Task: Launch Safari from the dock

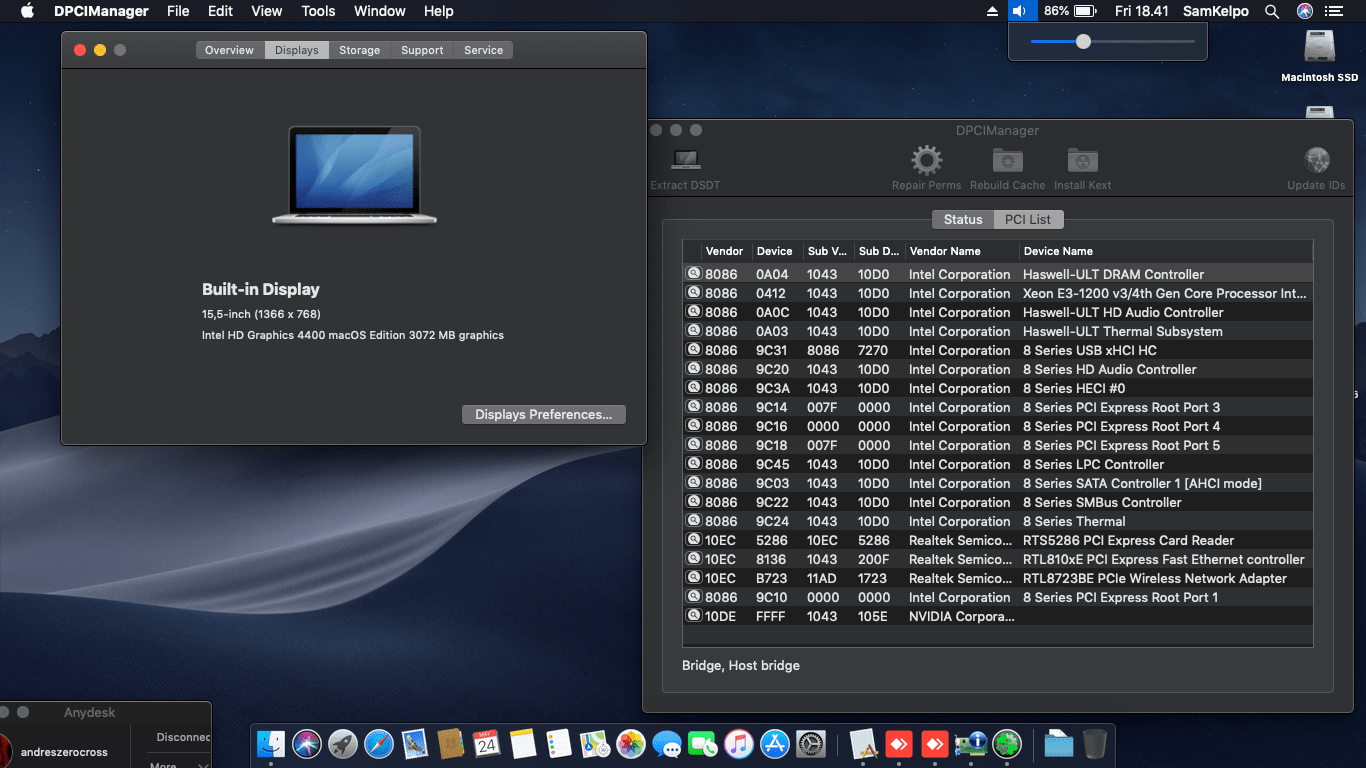Action: 379,743
